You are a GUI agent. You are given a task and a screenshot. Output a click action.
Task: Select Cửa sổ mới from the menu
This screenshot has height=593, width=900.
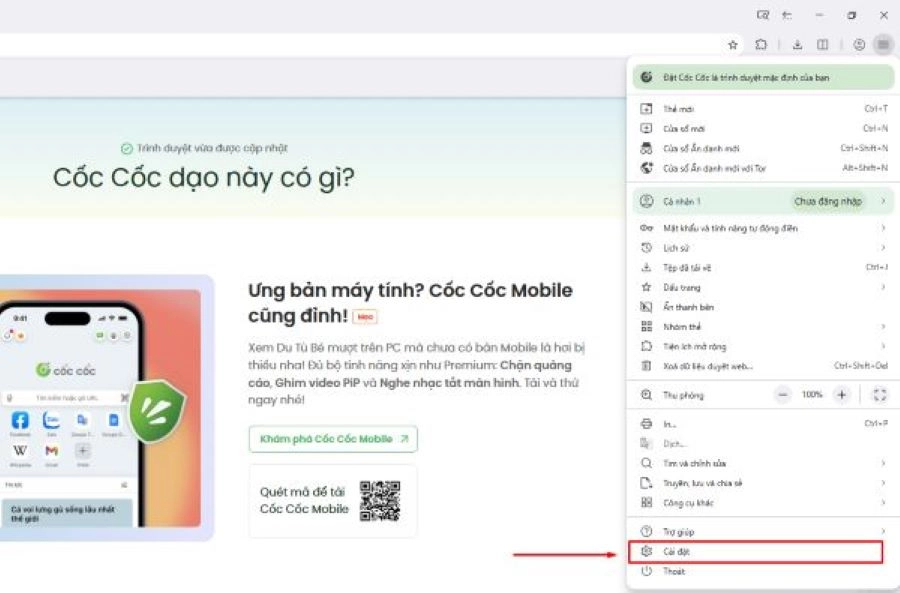click(763, 129)
